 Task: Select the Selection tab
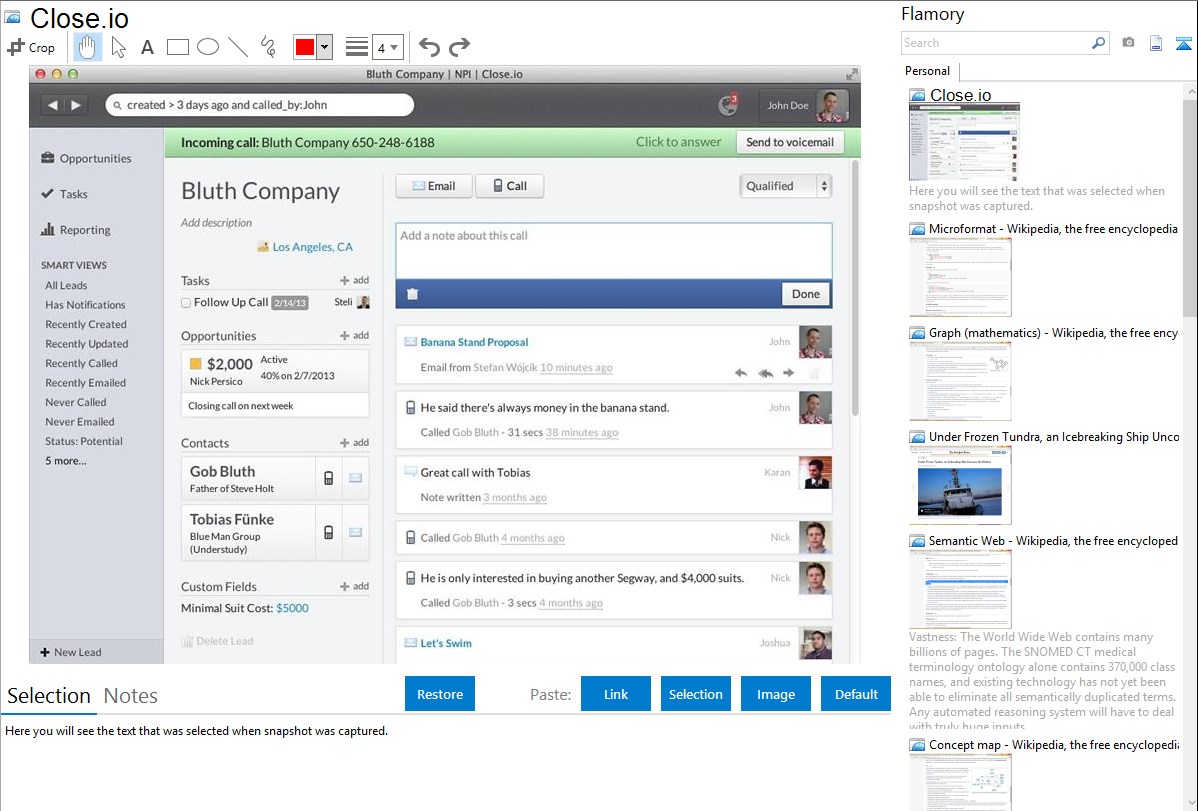pyautogui.click(x=49, y=696)
